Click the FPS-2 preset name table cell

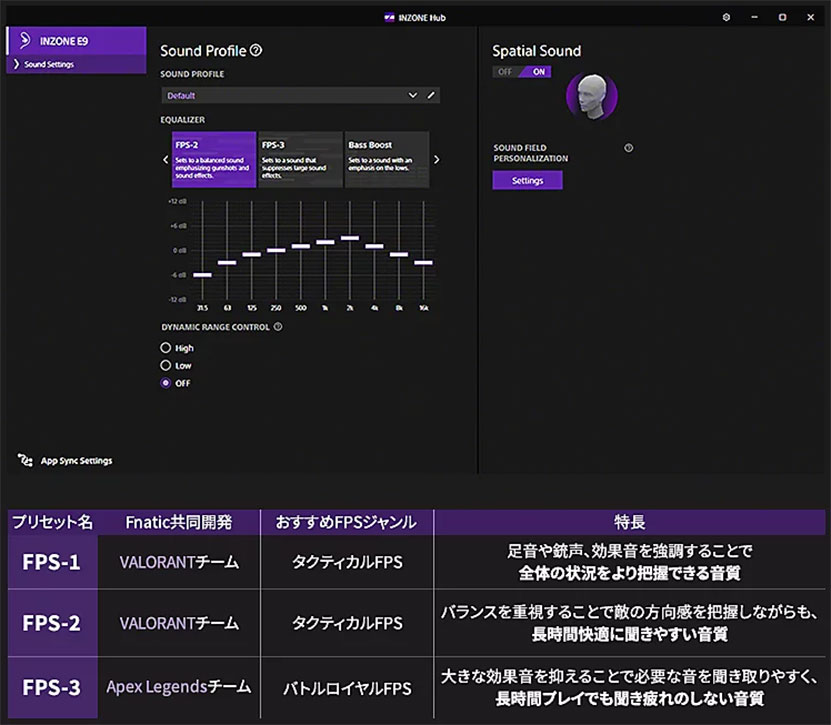coord(52,623)
